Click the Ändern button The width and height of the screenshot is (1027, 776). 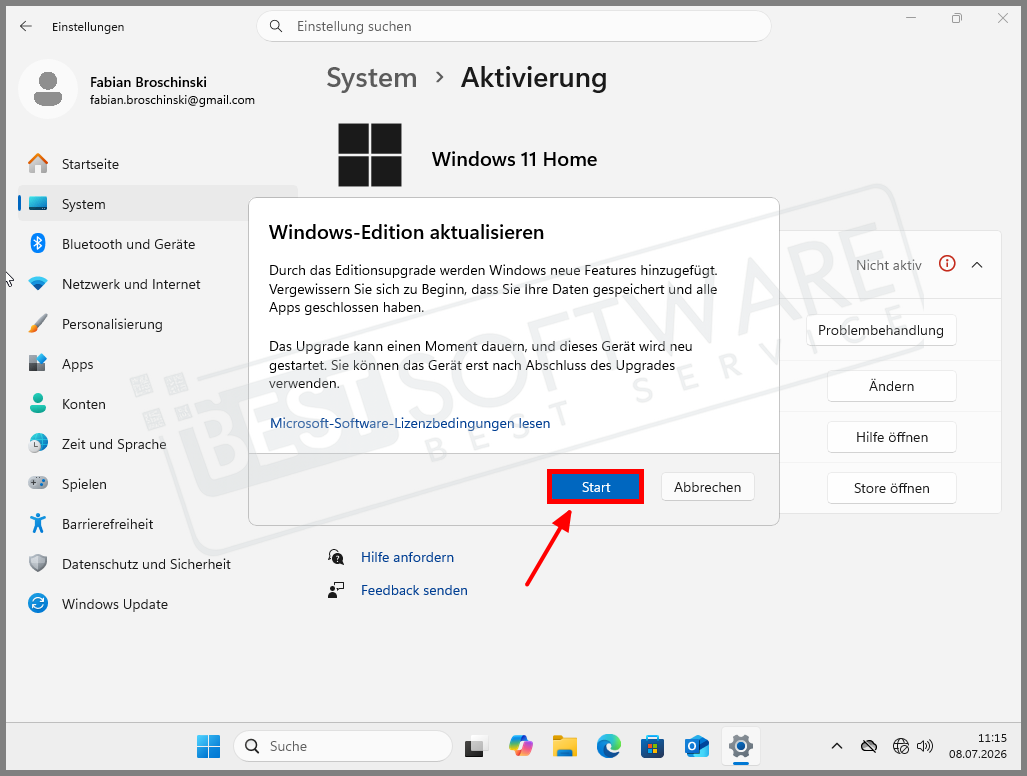891,386
